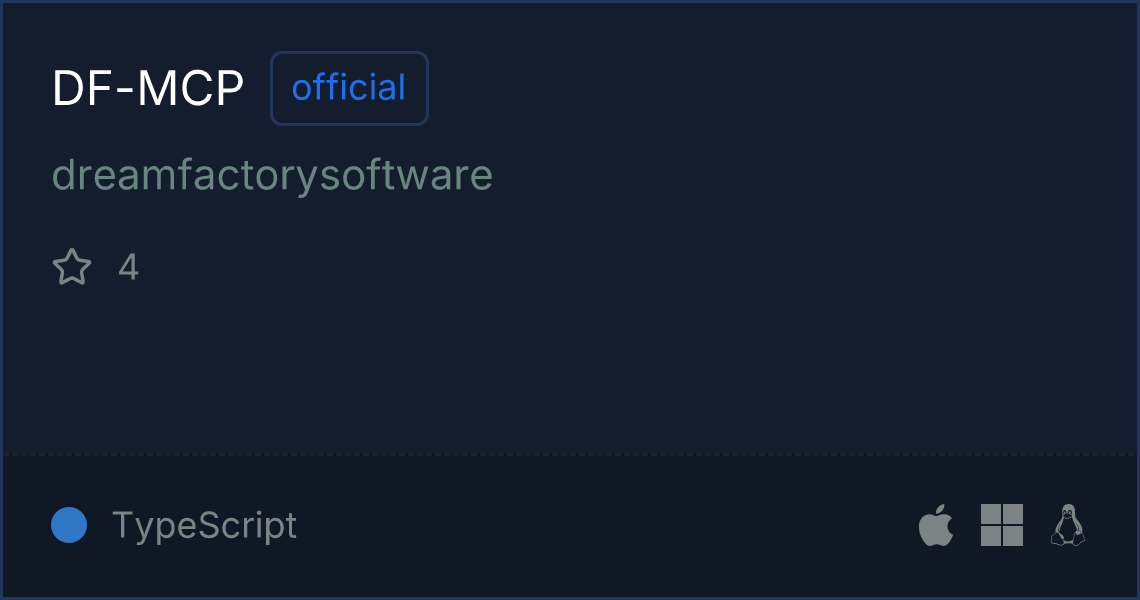
Task: Click the Linux penguin icon
Action: [1067, 525]
